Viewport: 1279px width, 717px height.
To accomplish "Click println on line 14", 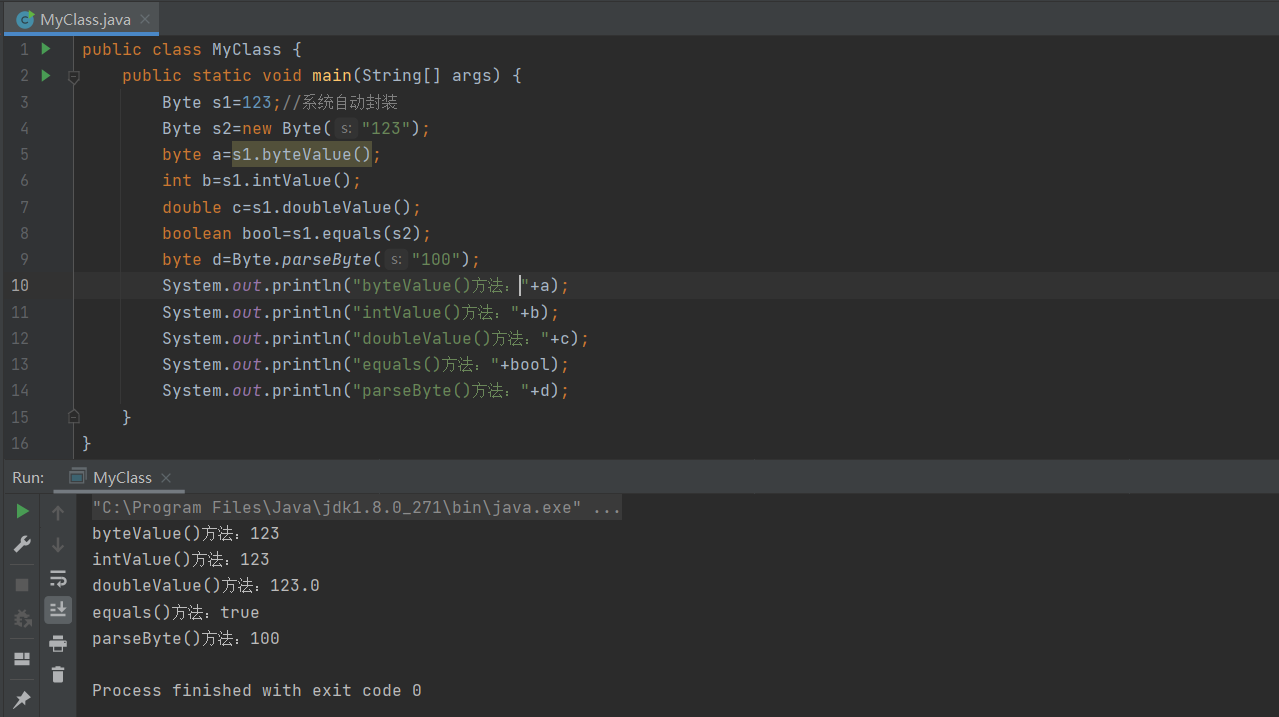I will 307,390.
